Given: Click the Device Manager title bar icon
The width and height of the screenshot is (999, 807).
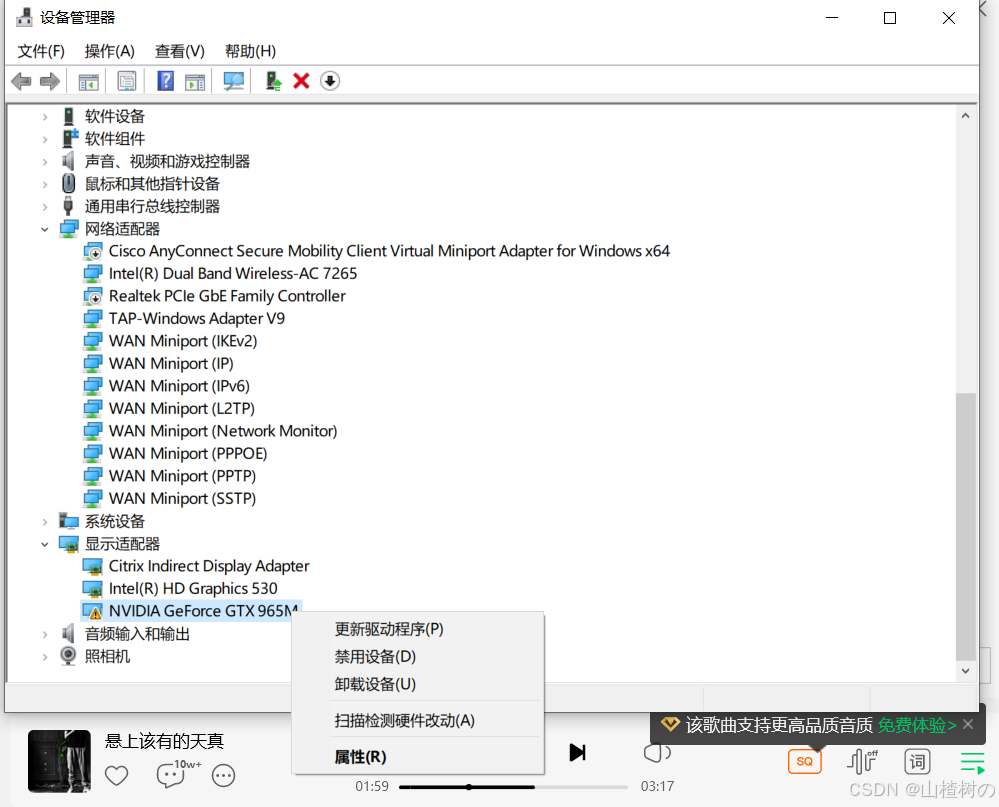Looking at the screenshot, I should pyautogui.click(x=24, y=17).
